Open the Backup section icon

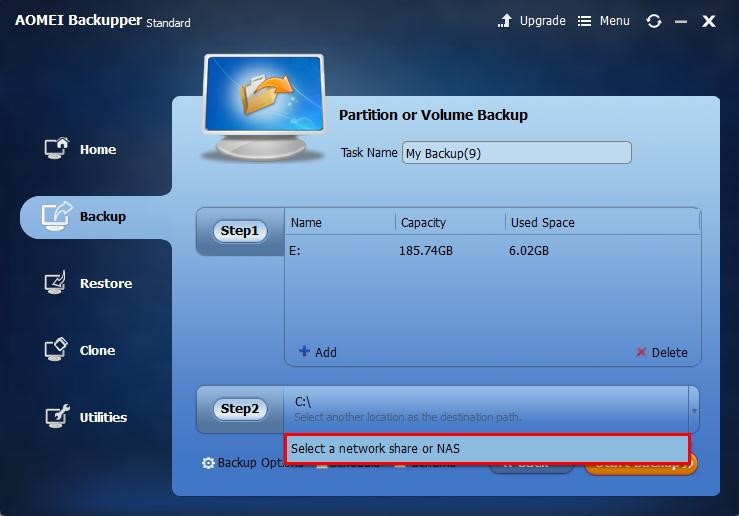point(57,216)
